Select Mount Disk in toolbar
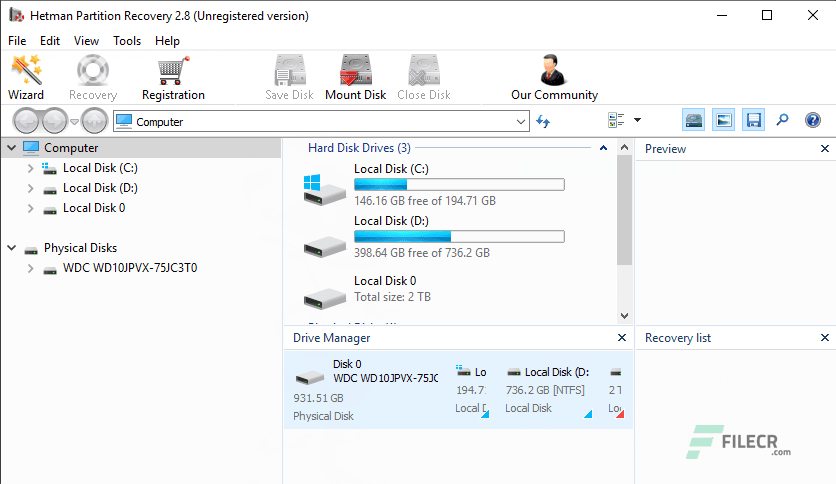 (356, 77)
